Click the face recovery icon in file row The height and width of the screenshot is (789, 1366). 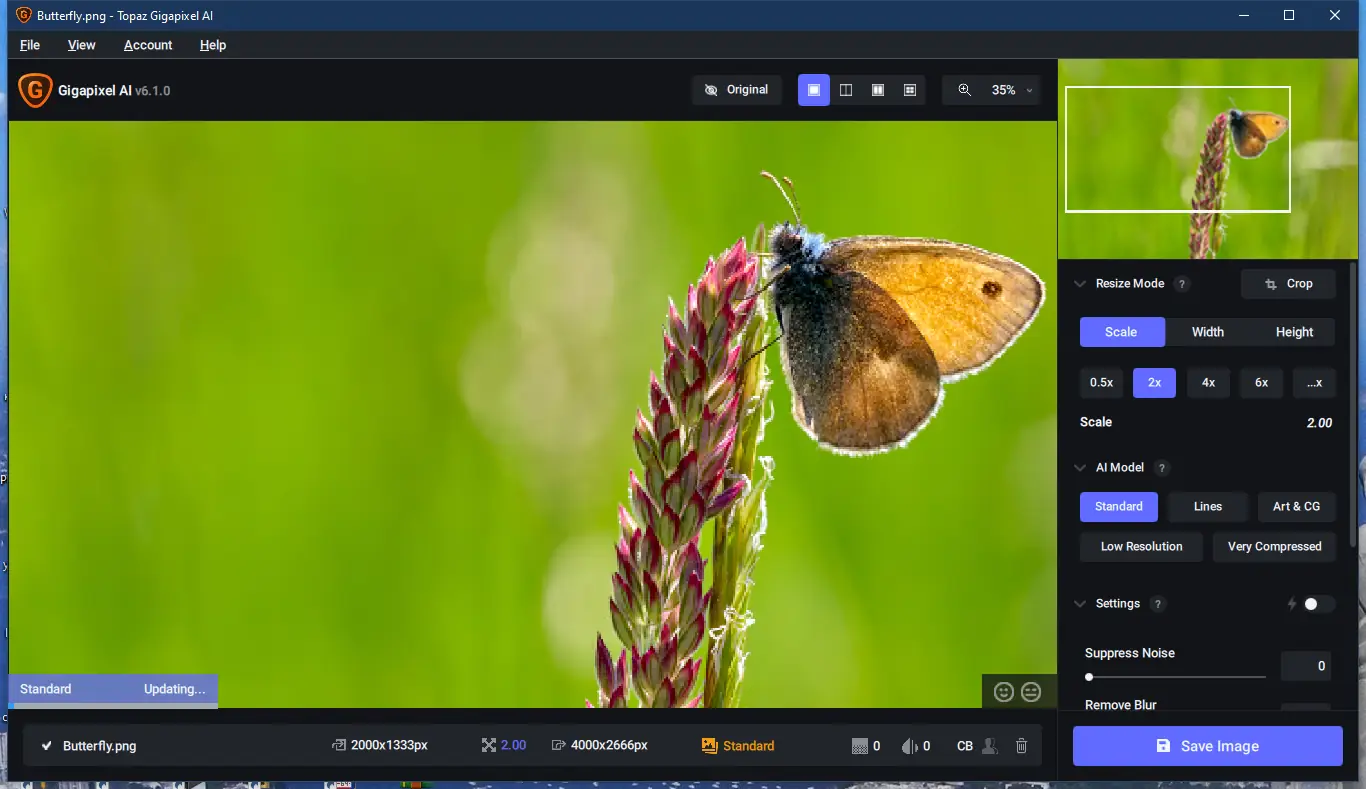coord(989,746)
